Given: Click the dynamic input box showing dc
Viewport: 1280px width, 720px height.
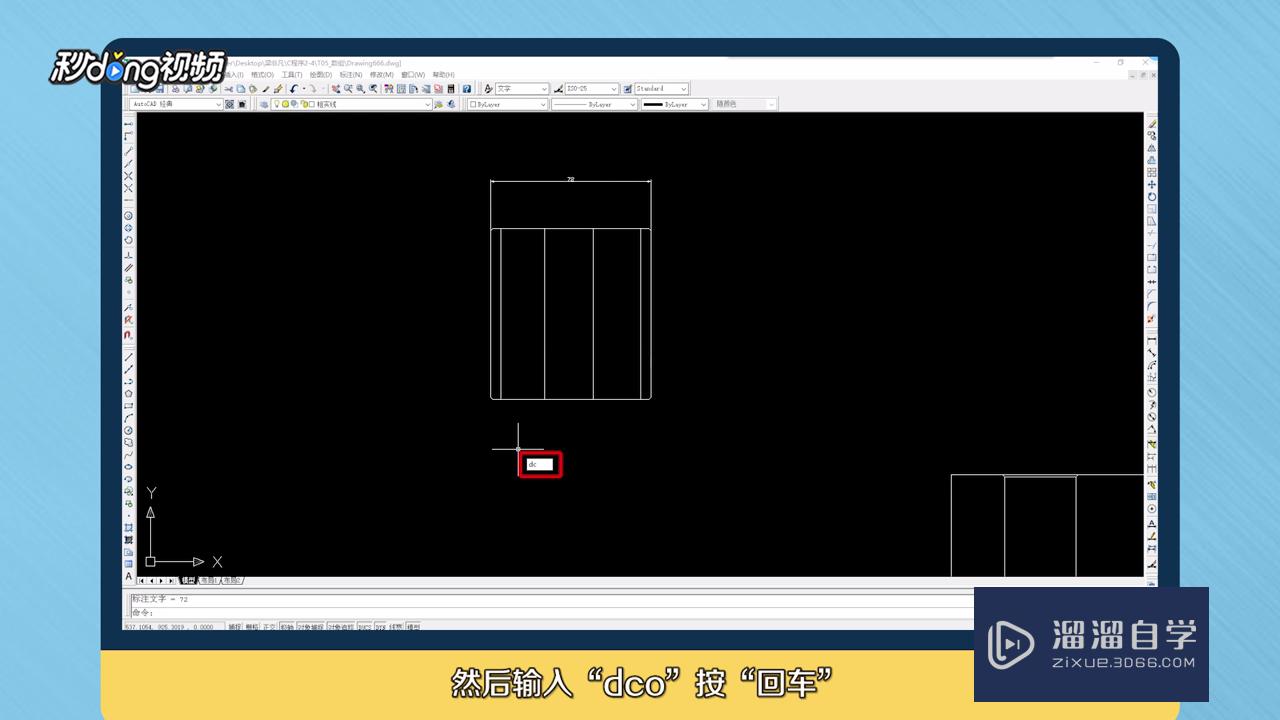Looking at the screenshot, I should point(540,464).
